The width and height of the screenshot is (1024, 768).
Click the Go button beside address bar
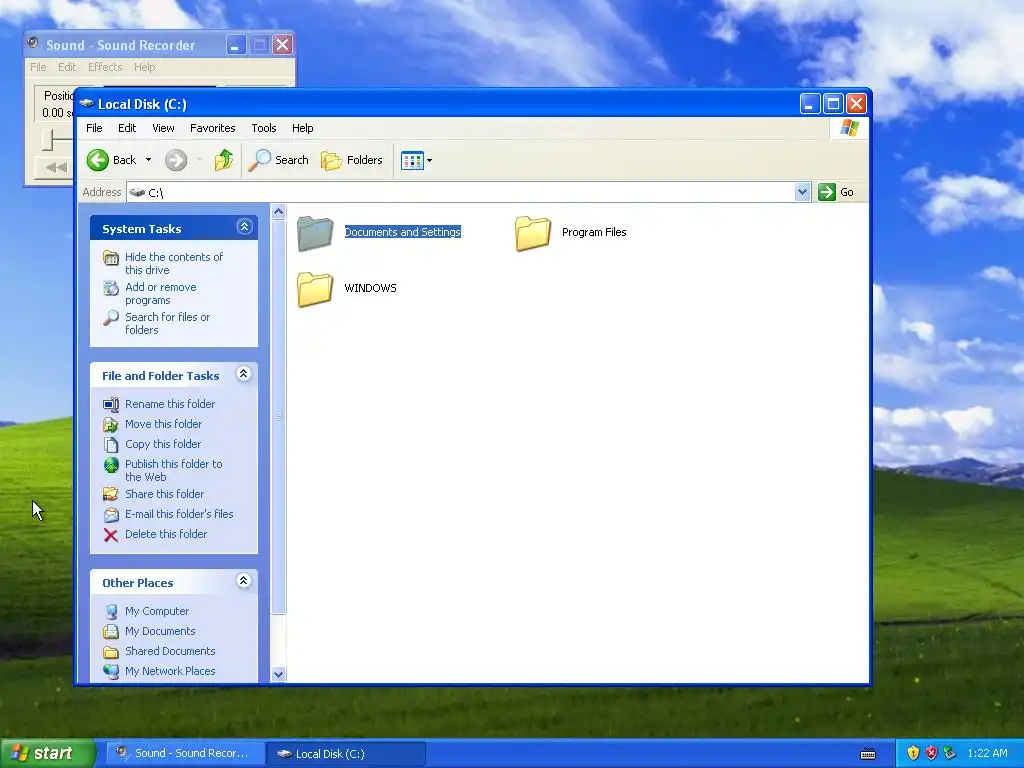pos(836,192)
